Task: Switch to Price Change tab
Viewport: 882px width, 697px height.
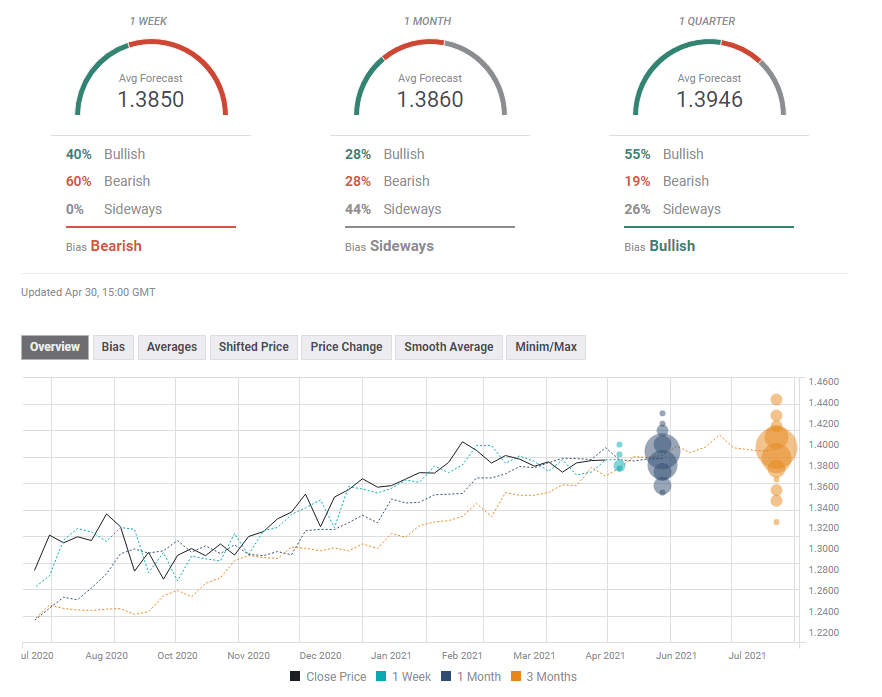Action: 346,347
